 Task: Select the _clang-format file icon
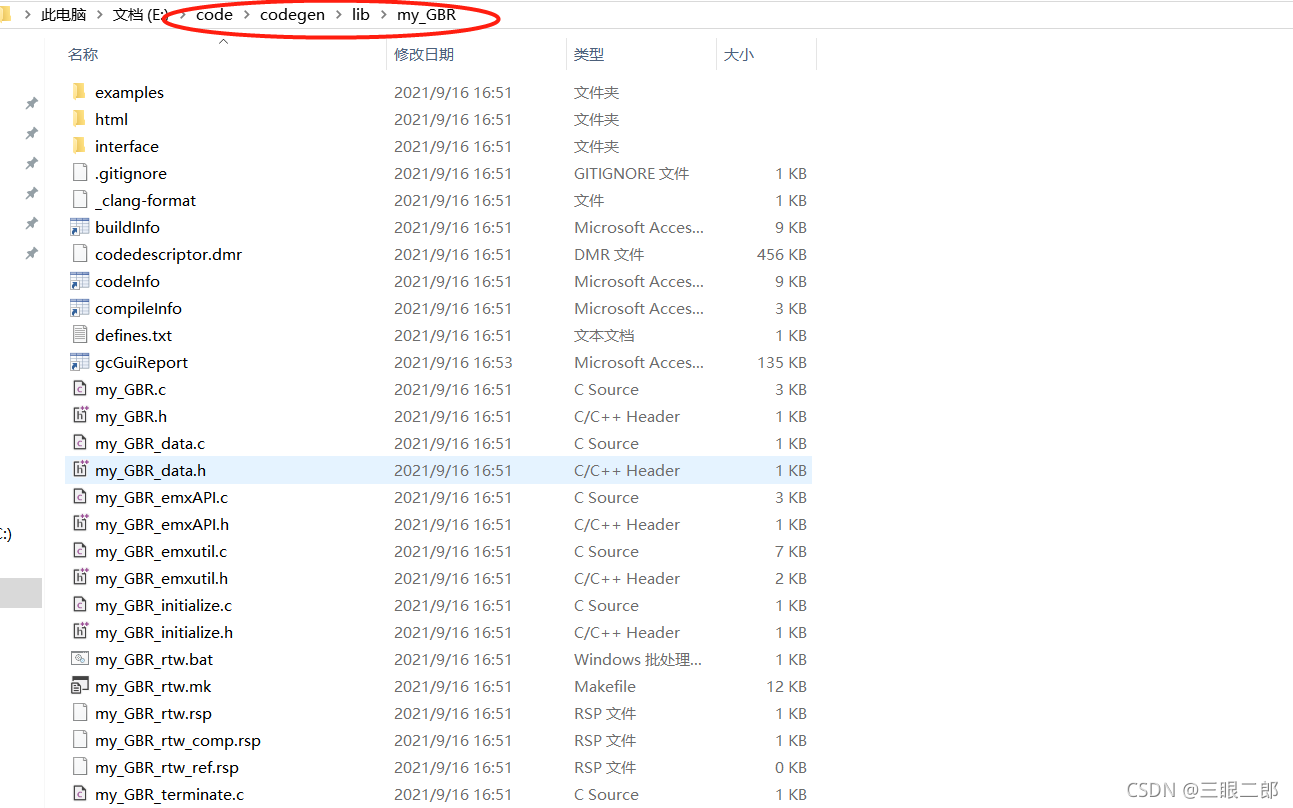[x=80, y=200]
